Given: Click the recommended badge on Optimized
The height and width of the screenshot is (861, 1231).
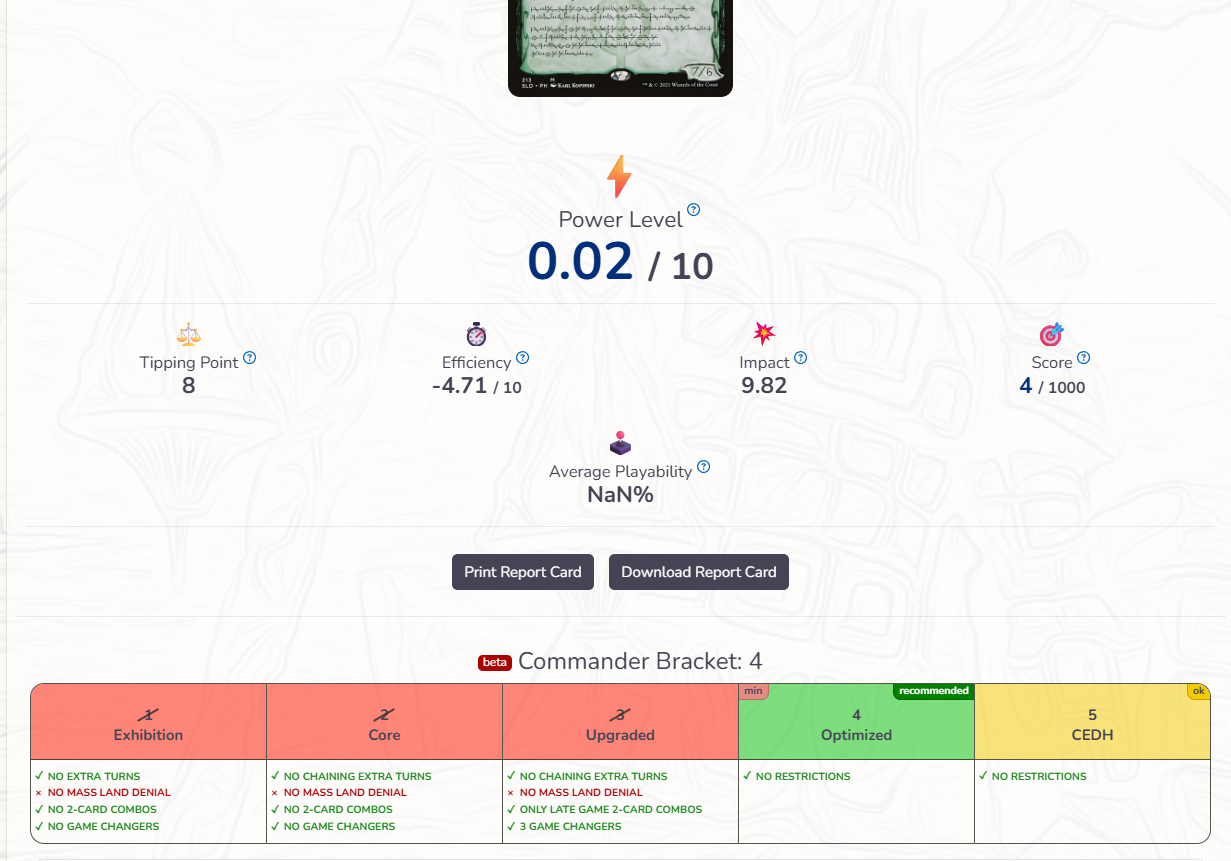Looking at the screenshot, I should click(x=933, y=691).
